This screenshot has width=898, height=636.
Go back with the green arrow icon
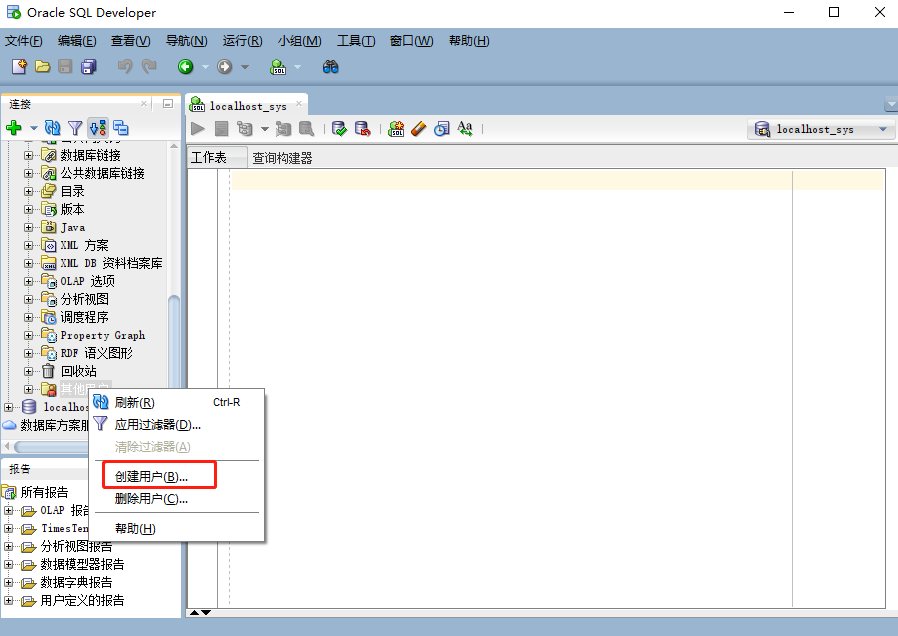[x=186, y=67]
